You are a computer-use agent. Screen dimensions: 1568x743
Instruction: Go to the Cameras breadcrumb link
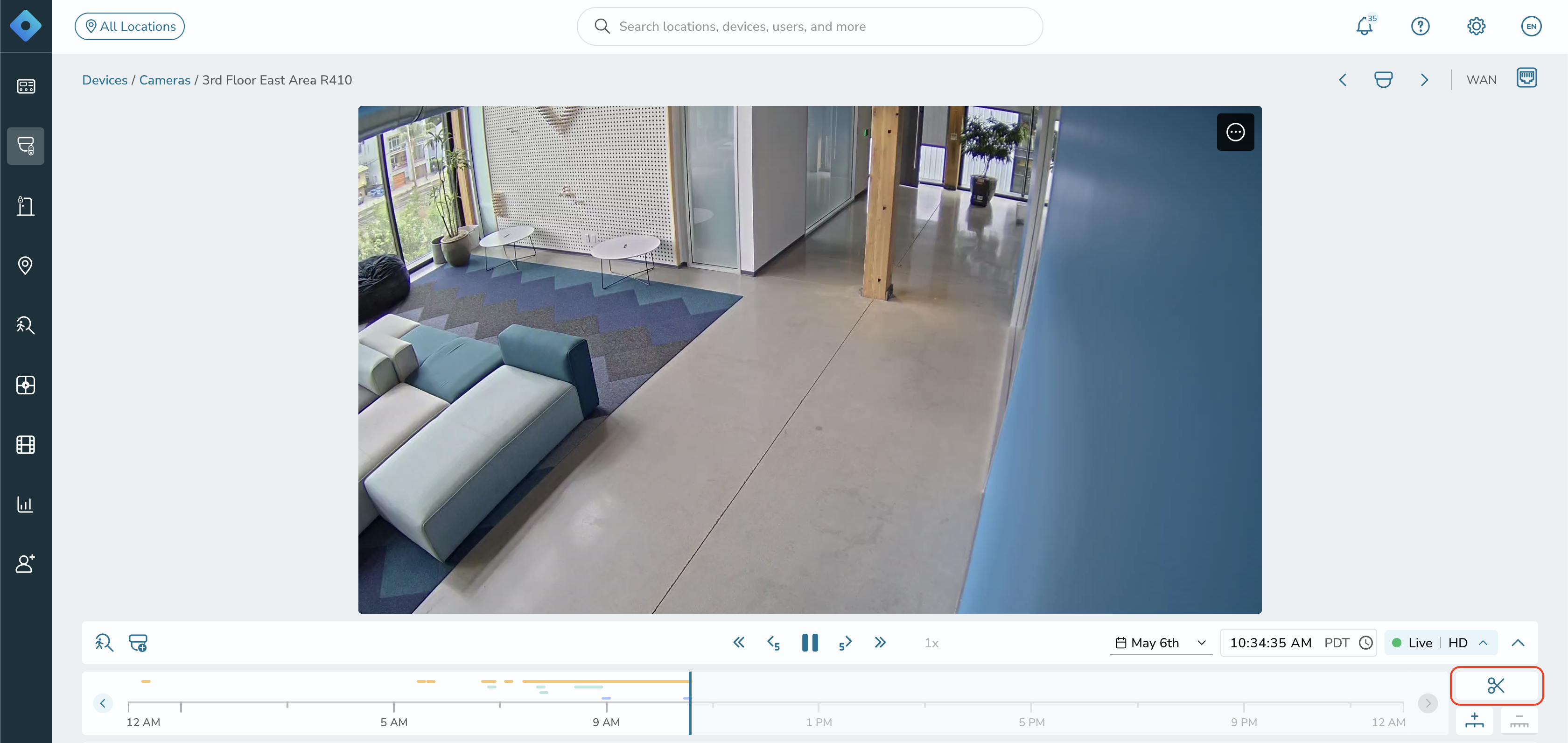pos(164,80)
